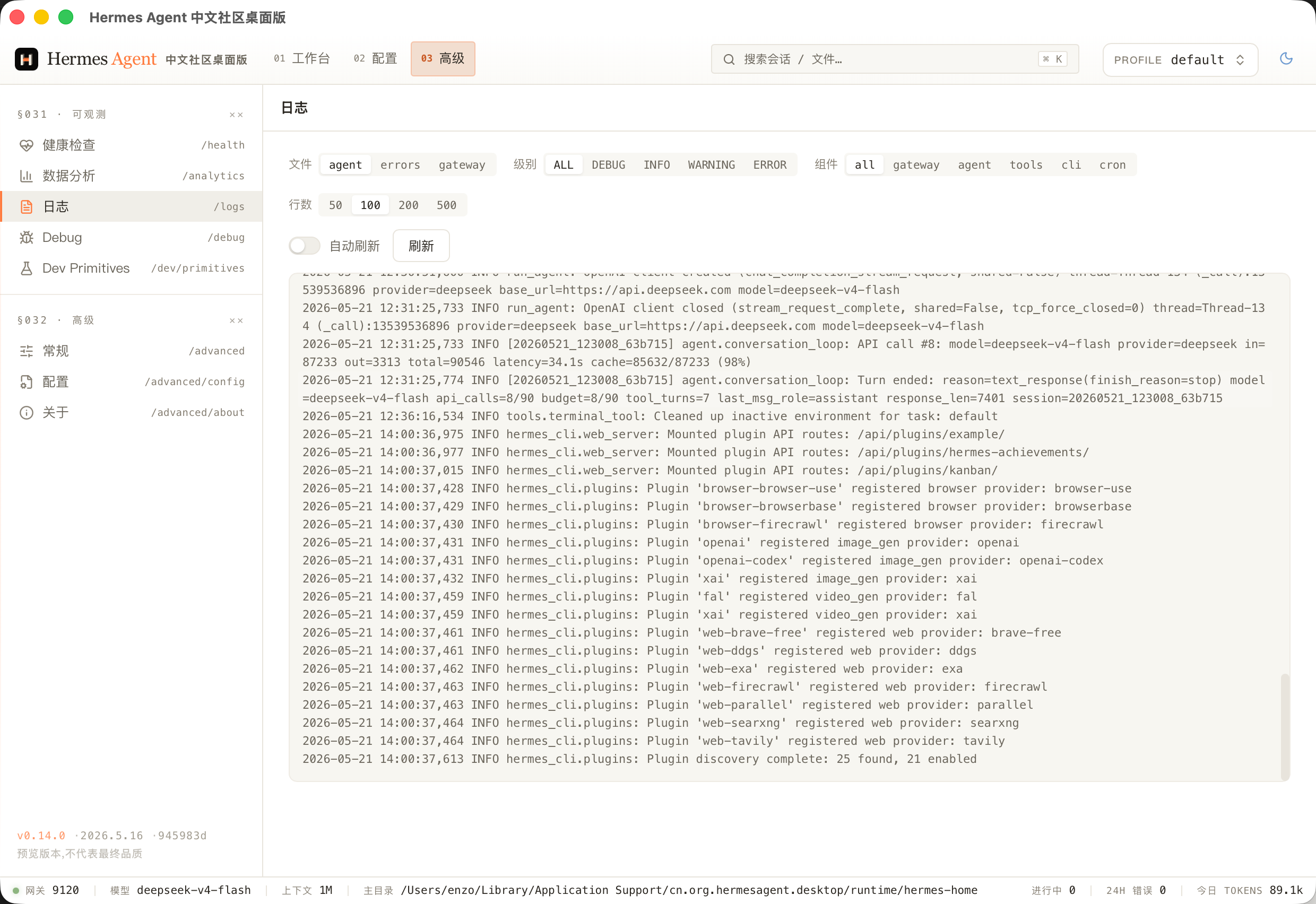
Task: Click the log viewer scrollbar thumb
Action: pyautogui.click(x=1285, y=727)
